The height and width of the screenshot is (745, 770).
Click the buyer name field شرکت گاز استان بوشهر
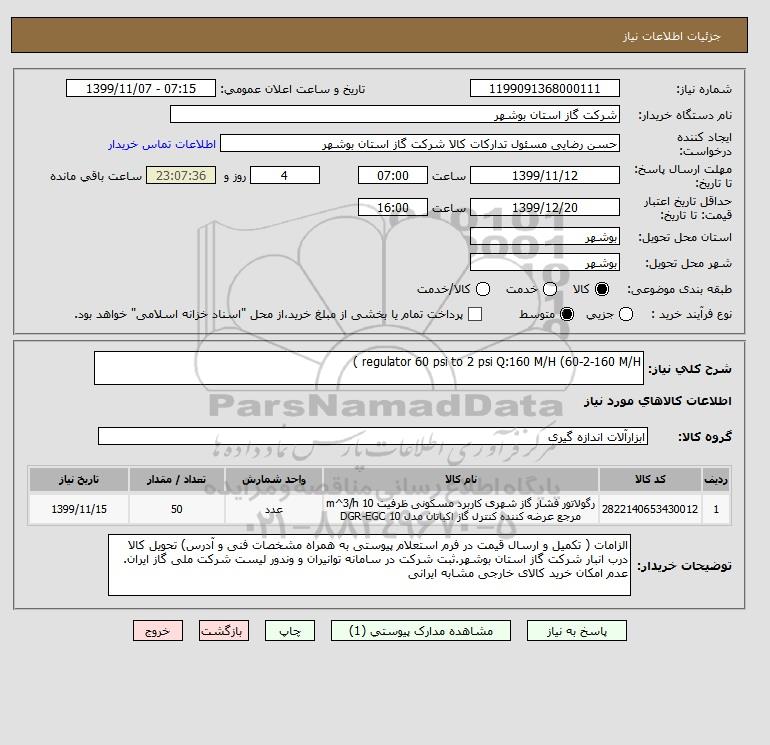tap(394, 114)
